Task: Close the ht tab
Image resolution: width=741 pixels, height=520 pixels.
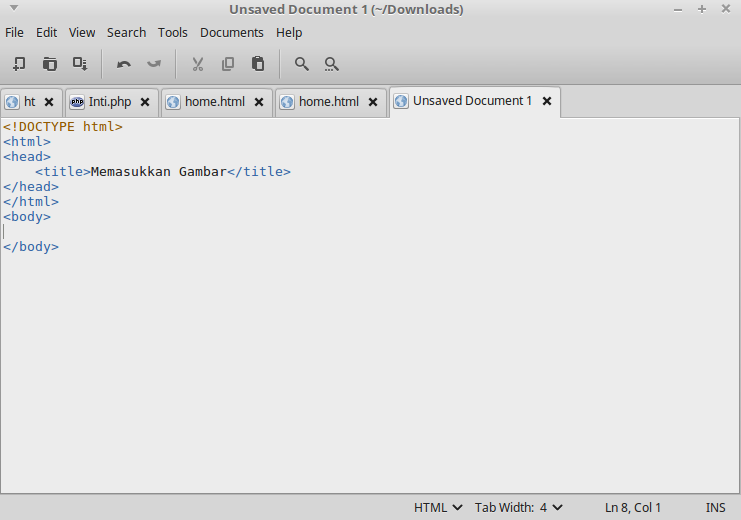Action: (x=49, y=102)
